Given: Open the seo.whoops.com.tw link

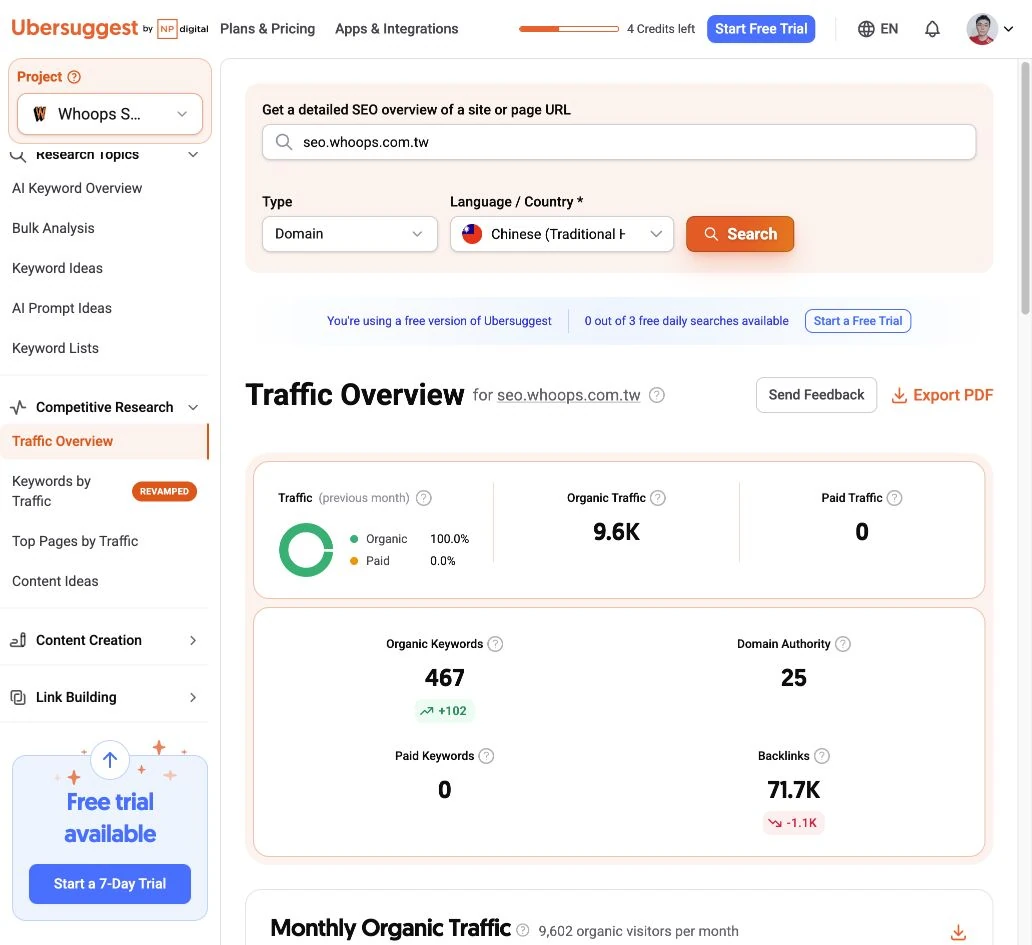Looking at the screenshot, I should click(x=569, y=395).
